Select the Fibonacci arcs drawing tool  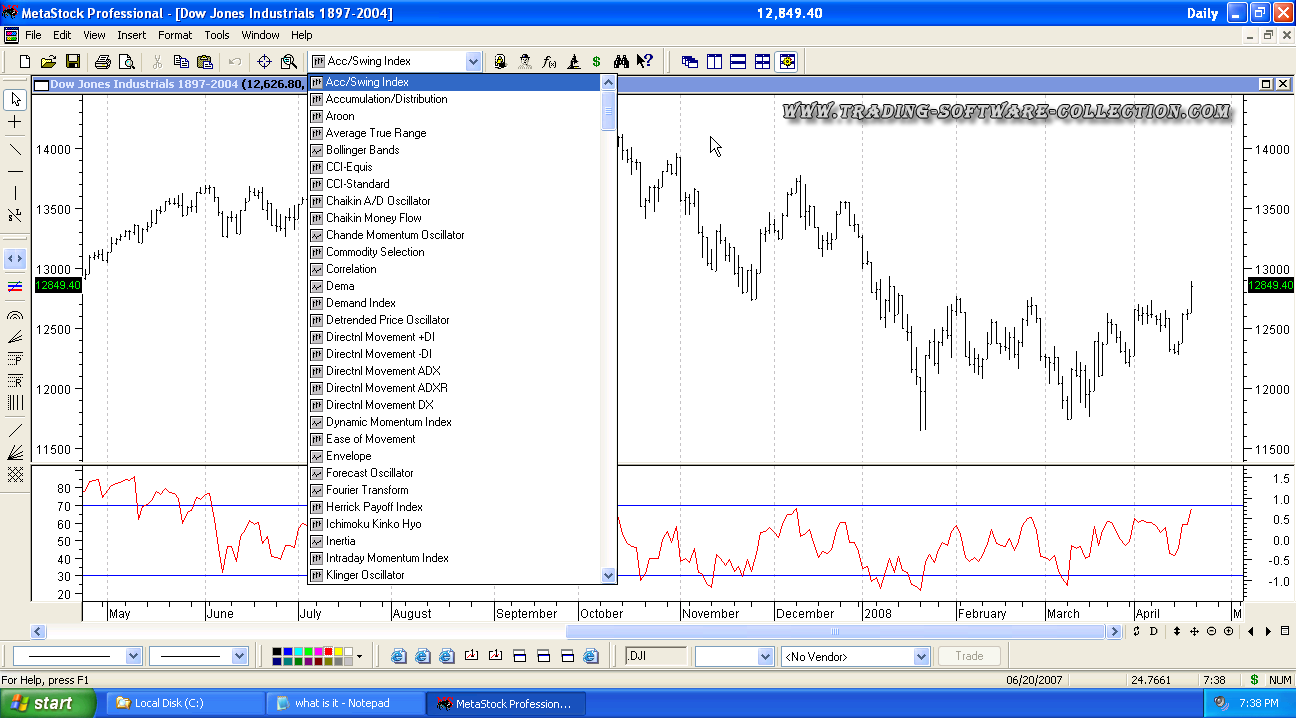click(15, 315)
